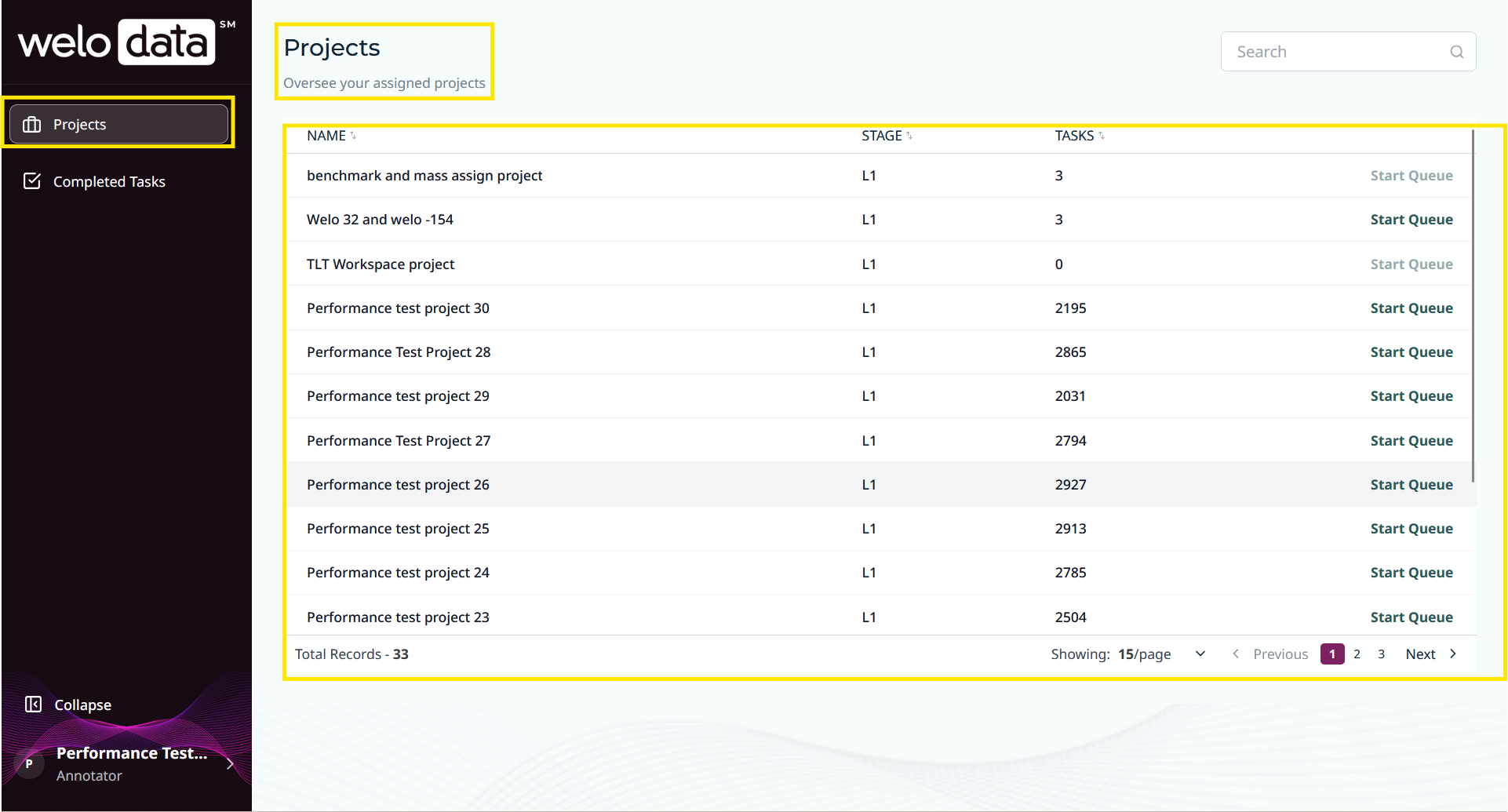The width and height of the screenshot is (1508, 812).
Task: Click the Previous page left chevron
Action: [1236, 654]
